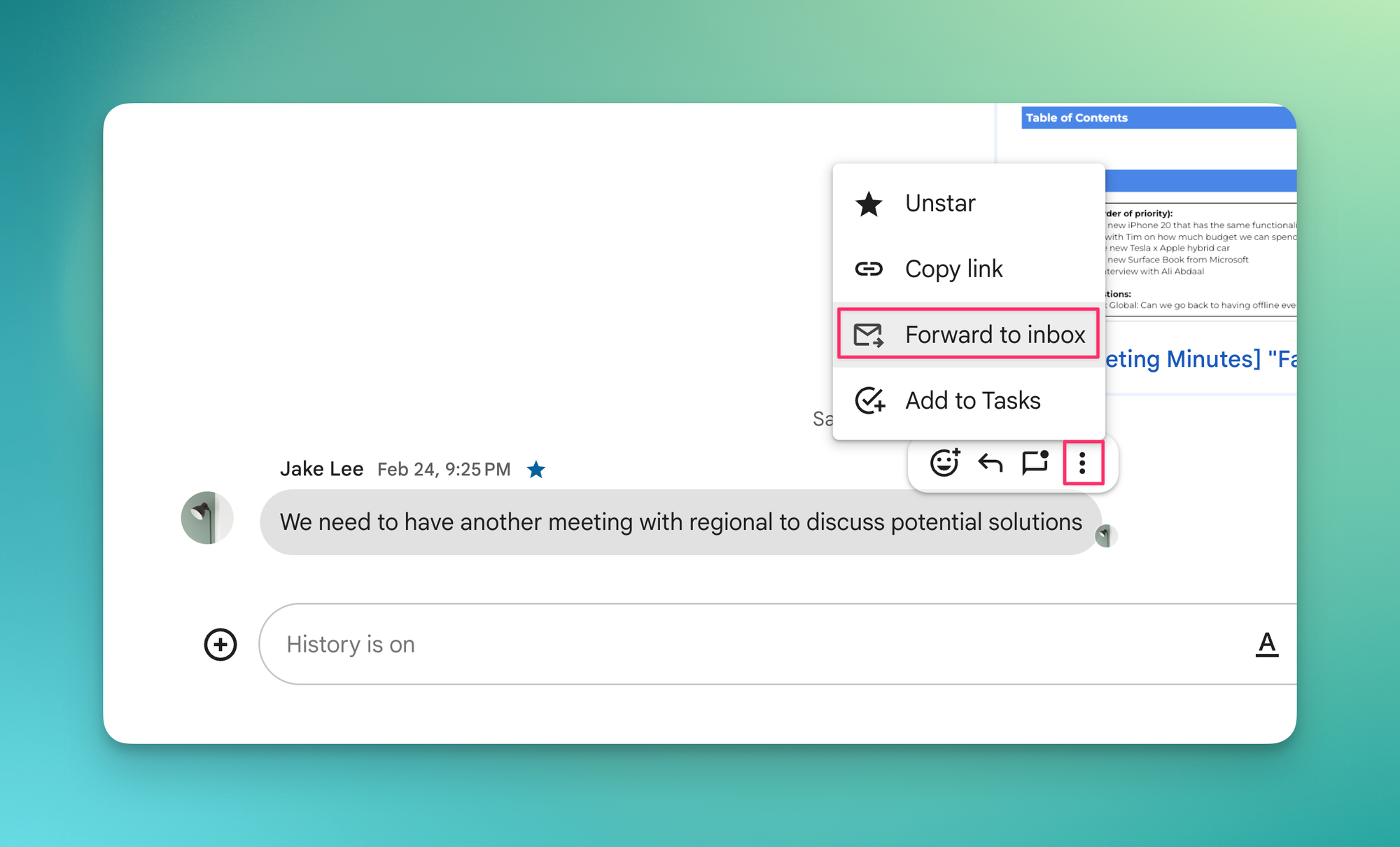The height and width of the screenshot is (847, 1400).
Task: Select Copy link menu entry
Action: (953, 269)
